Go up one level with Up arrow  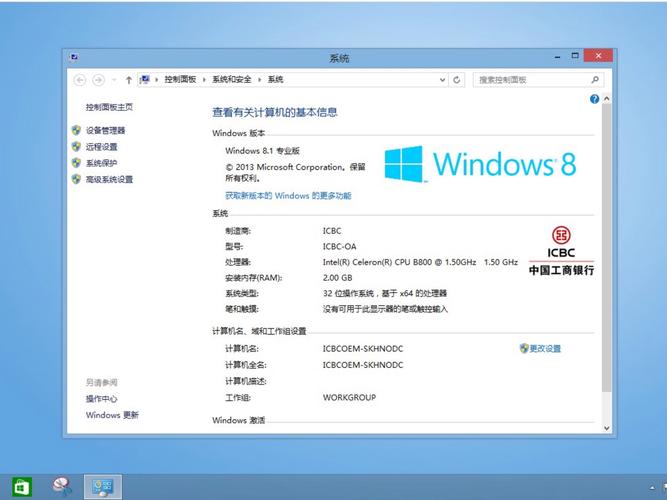click(128, 80)
